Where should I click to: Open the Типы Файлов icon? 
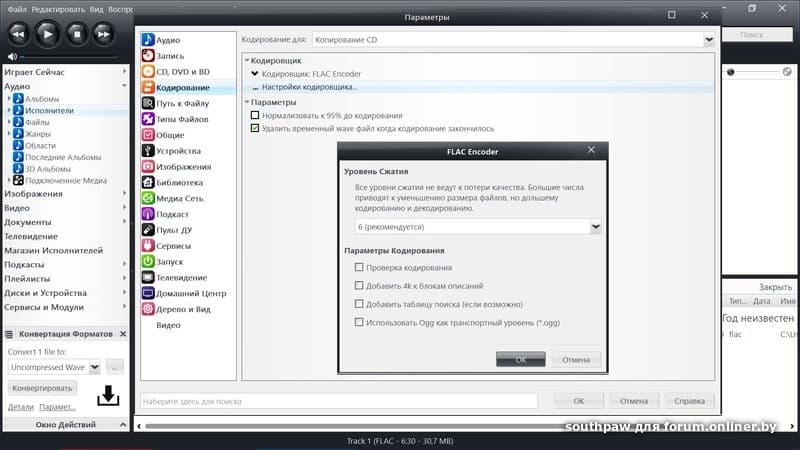pyautogui.click(x=148, y=118)
